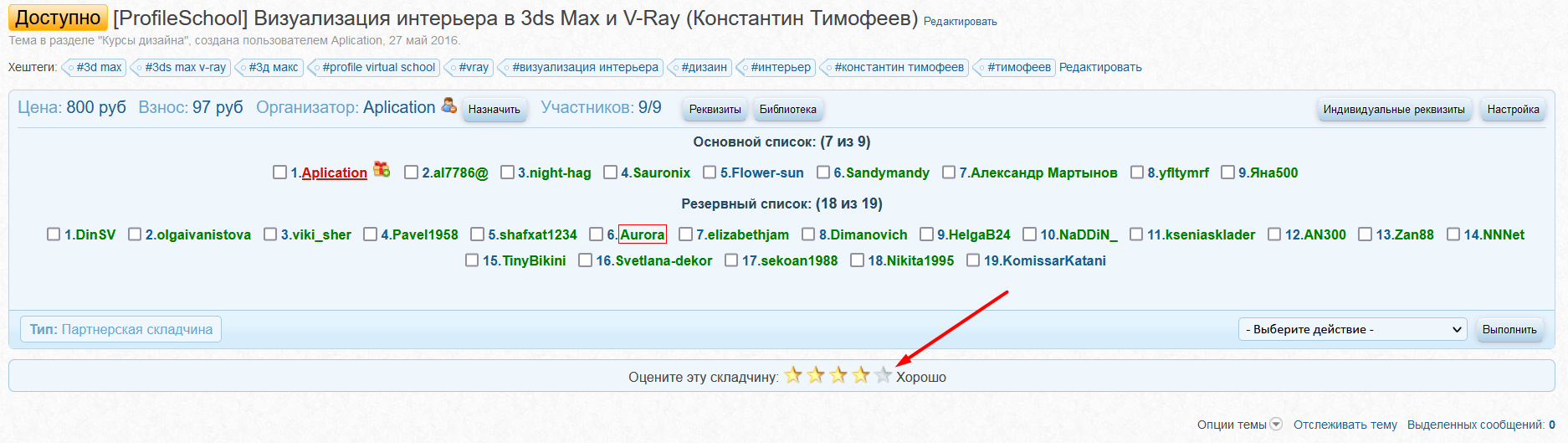The height and width of the screenshot is (443, 1568).
Task: Click the organizer profile icon beside Aplication
Action: coord(449,106)
